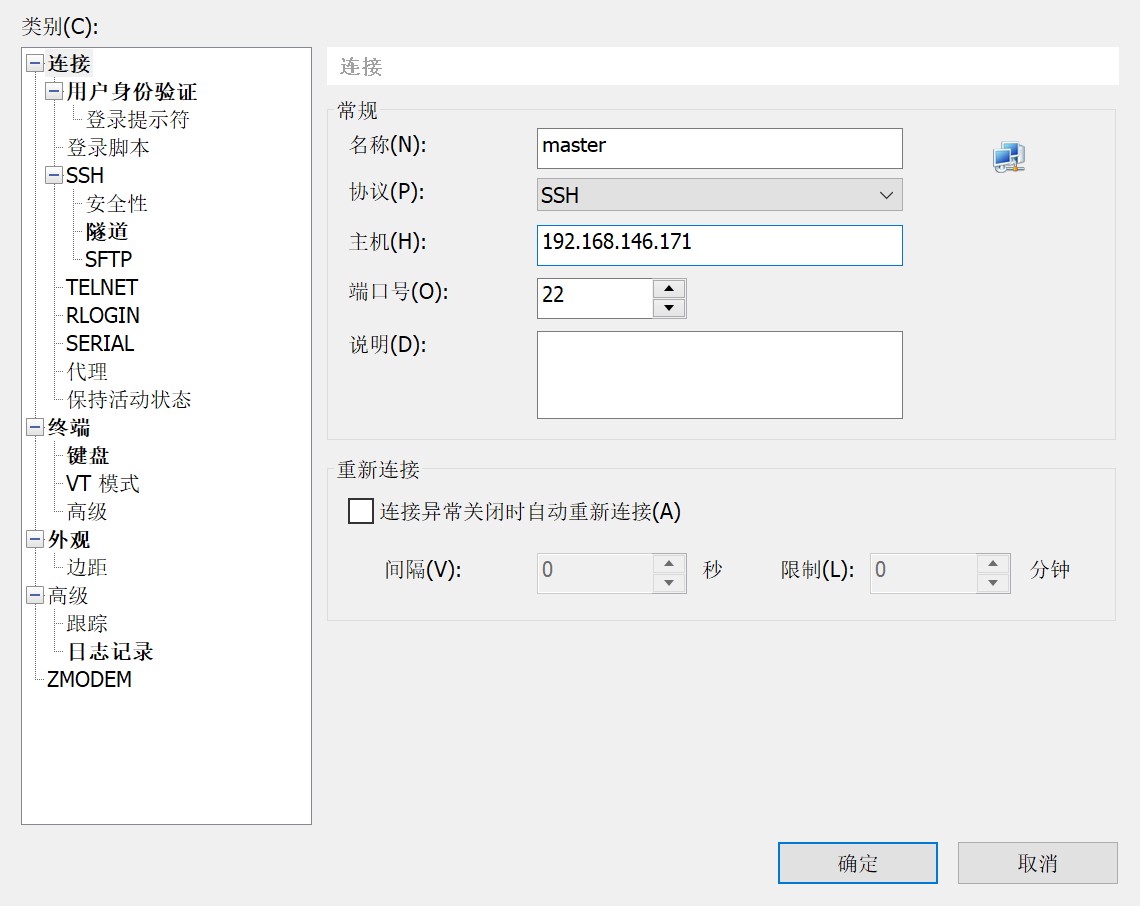1140x906 pixels.
Task: Click the 主机 host address field
Action: tap(719, 245)
